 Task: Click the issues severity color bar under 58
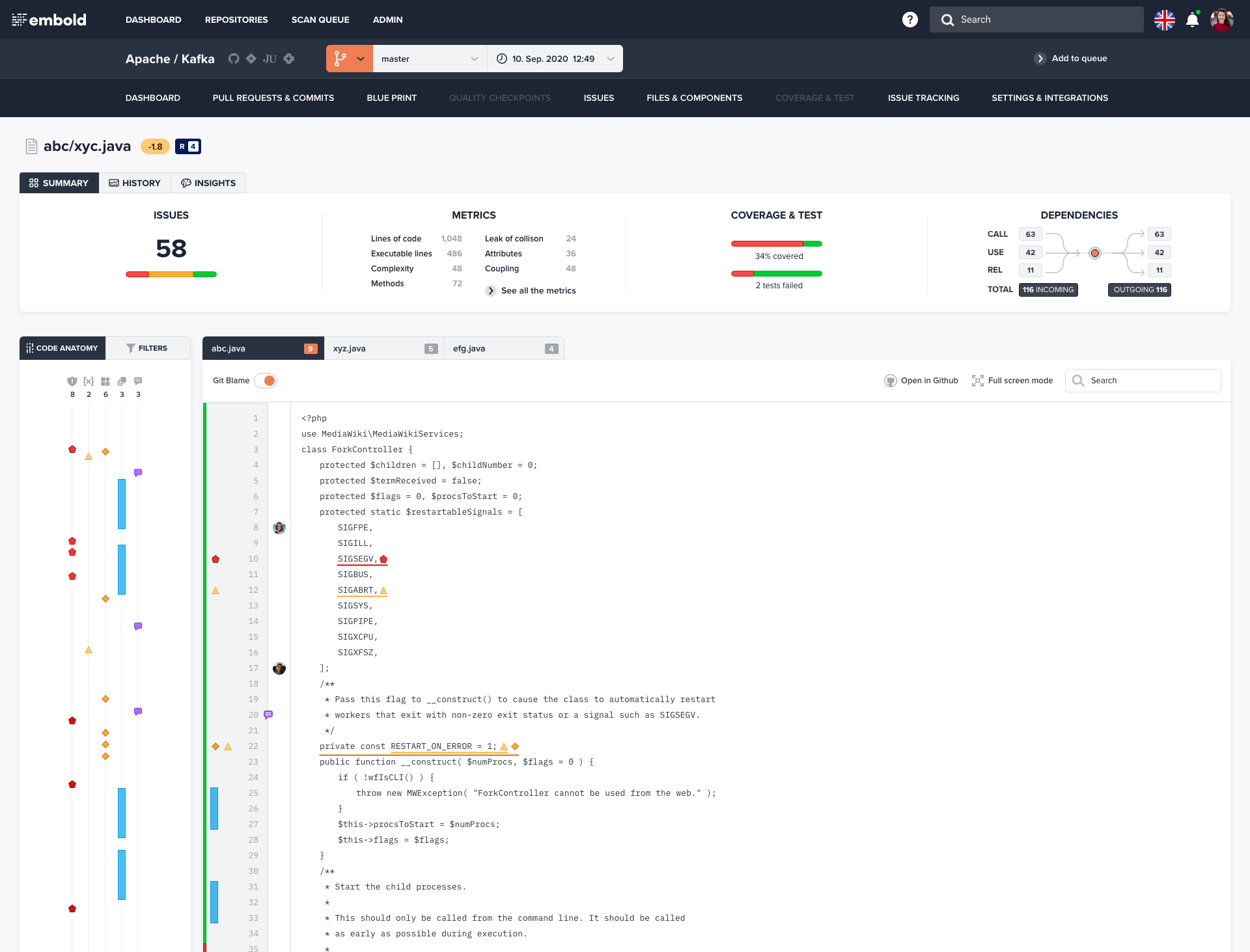click(171, 275)
